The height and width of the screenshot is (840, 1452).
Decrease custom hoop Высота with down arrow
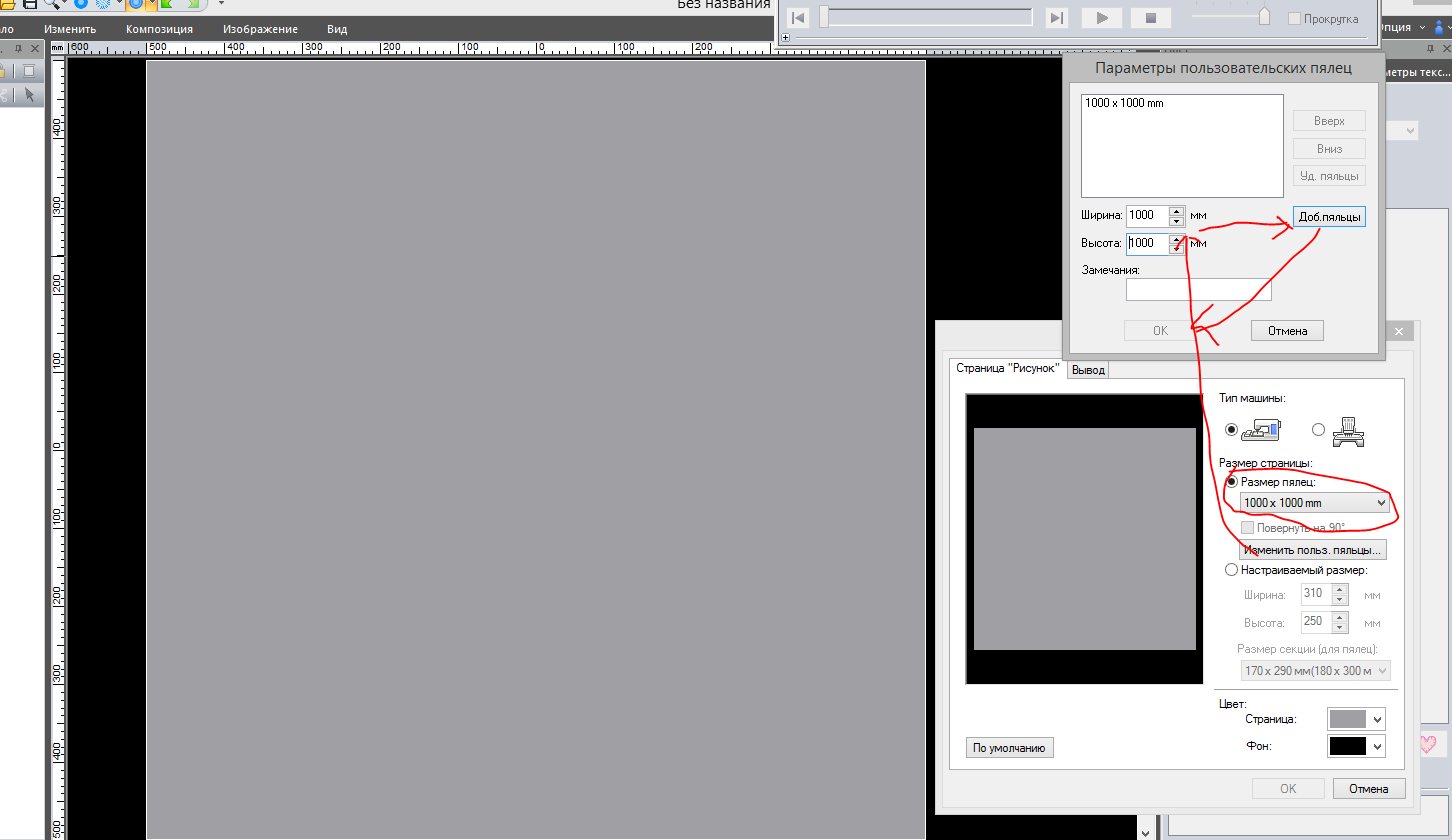(1176, 248)
